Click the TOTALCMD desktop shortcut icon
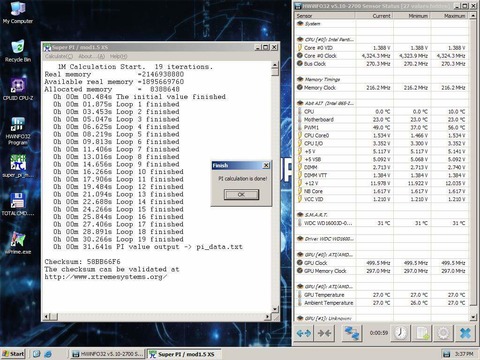 pos(18,204)
